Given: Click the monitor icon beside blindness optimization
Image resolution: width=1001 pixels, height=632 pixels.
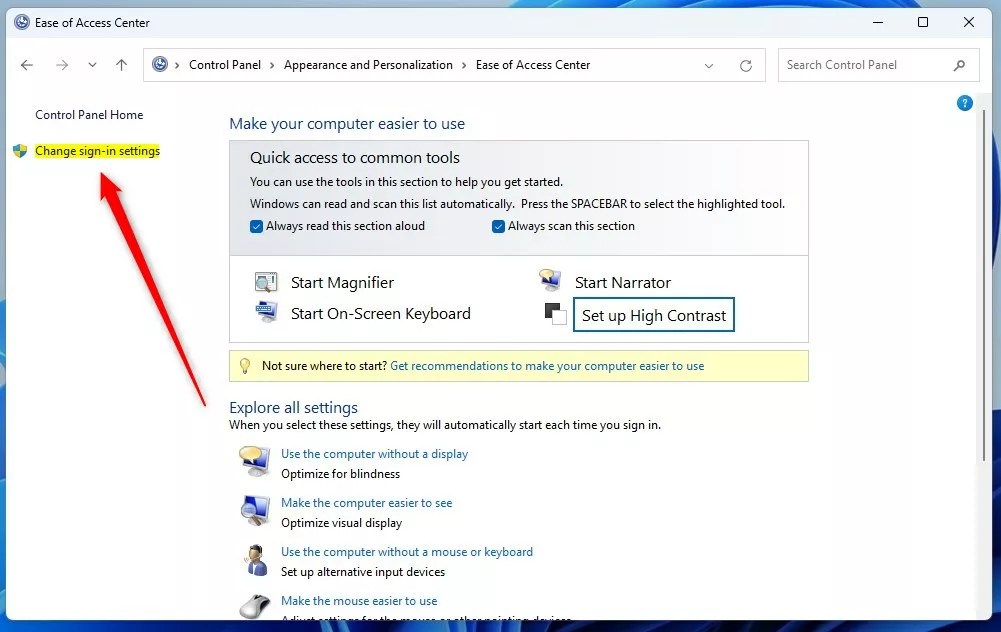Looking at the screenshot, I should pyautogui.click(x=253, y=461).
